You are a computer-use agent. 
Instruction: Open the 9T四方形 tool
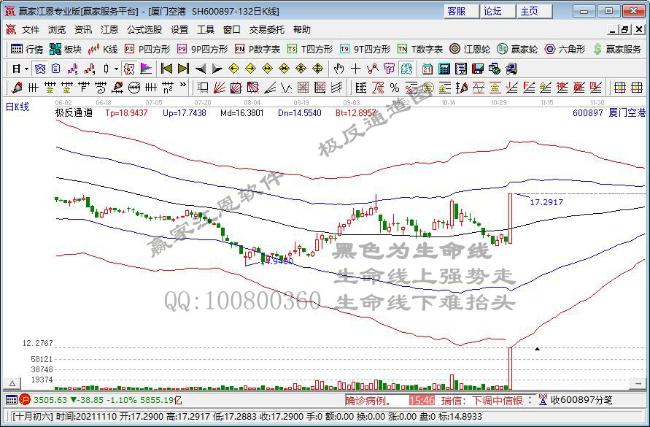click(x=365, y=49)
